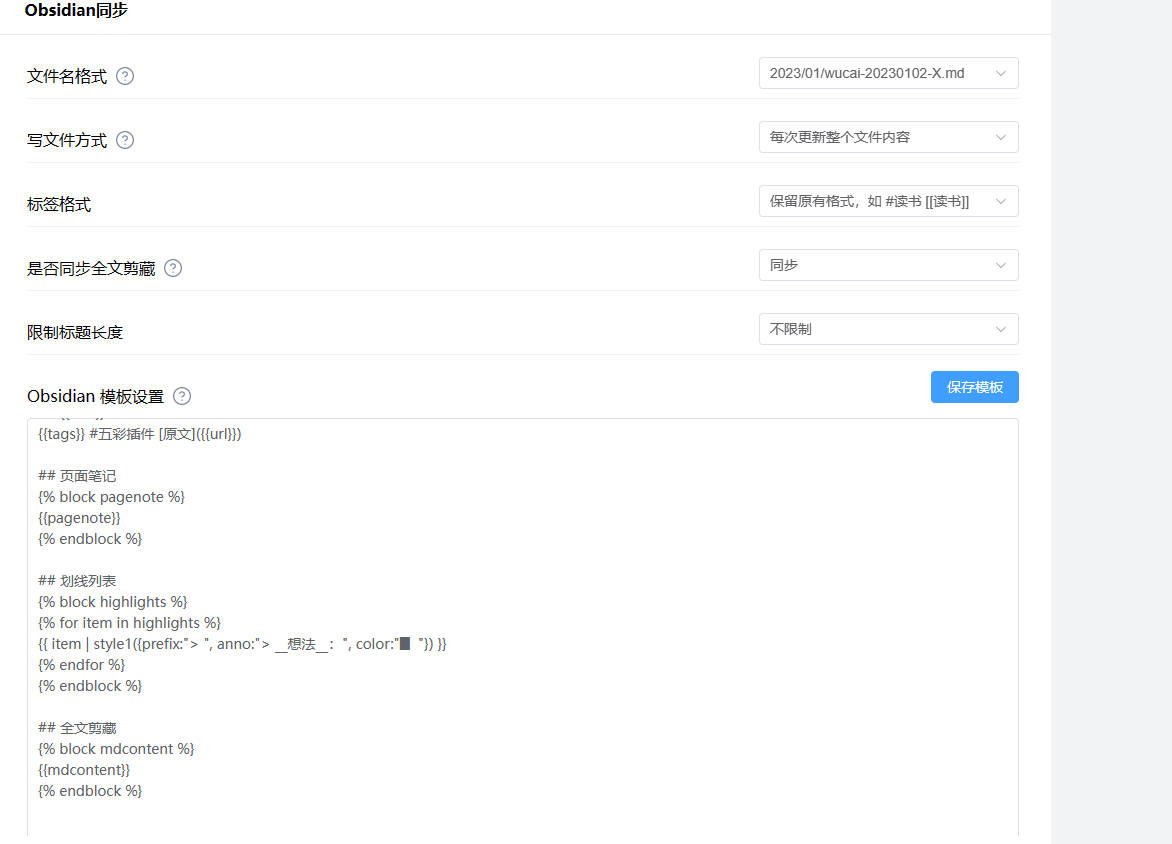Click the '限制标题长度' label
Viewport: 1172px width, 844px height.
point(75,332)
